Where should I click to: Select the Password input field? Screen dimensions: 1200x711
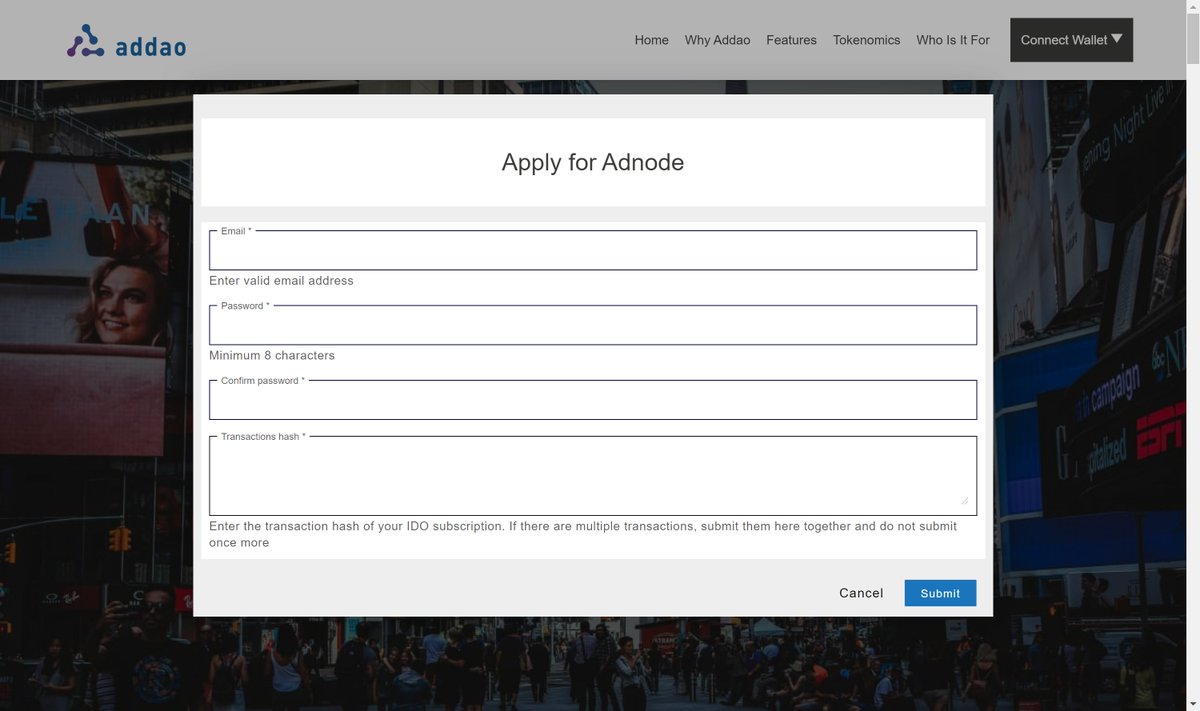point(593,325)
